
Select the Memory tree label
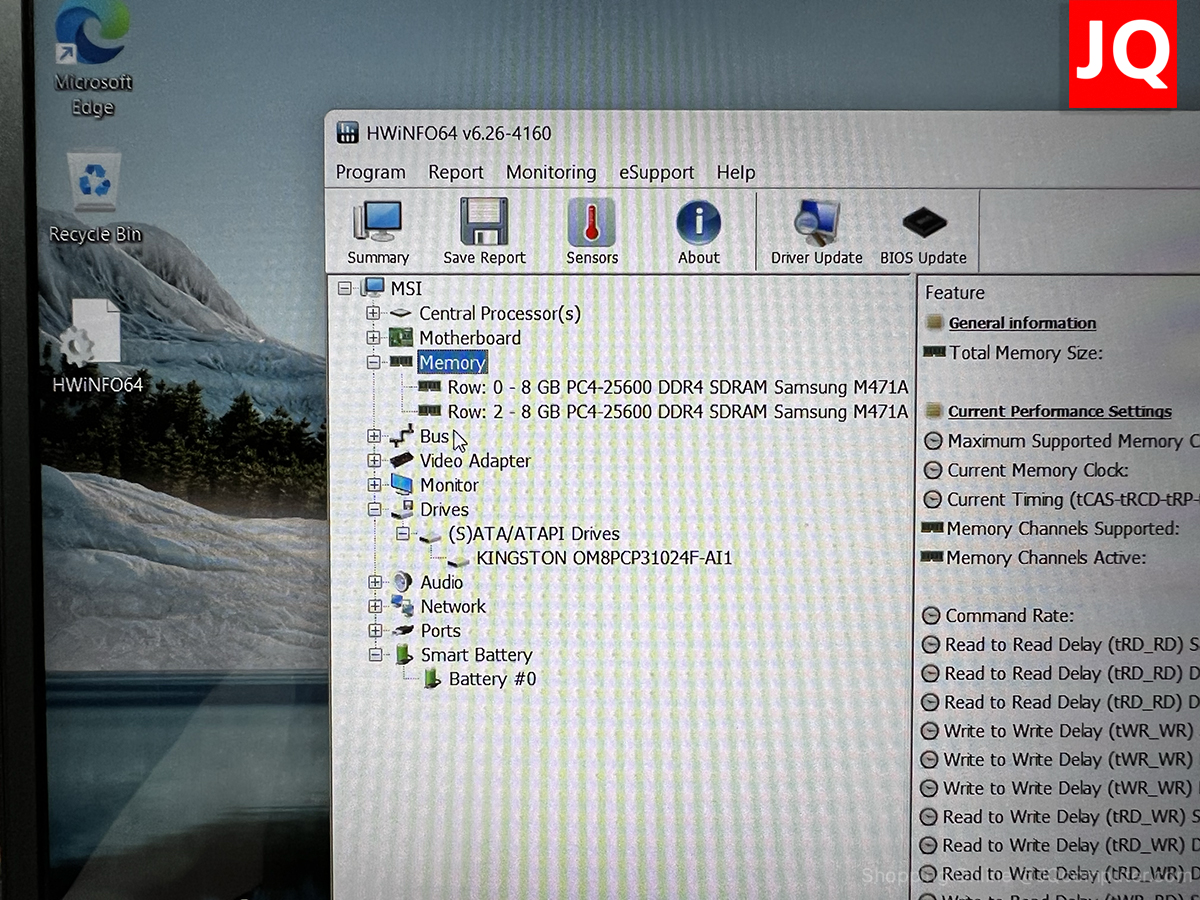click(x=453, y=362)
